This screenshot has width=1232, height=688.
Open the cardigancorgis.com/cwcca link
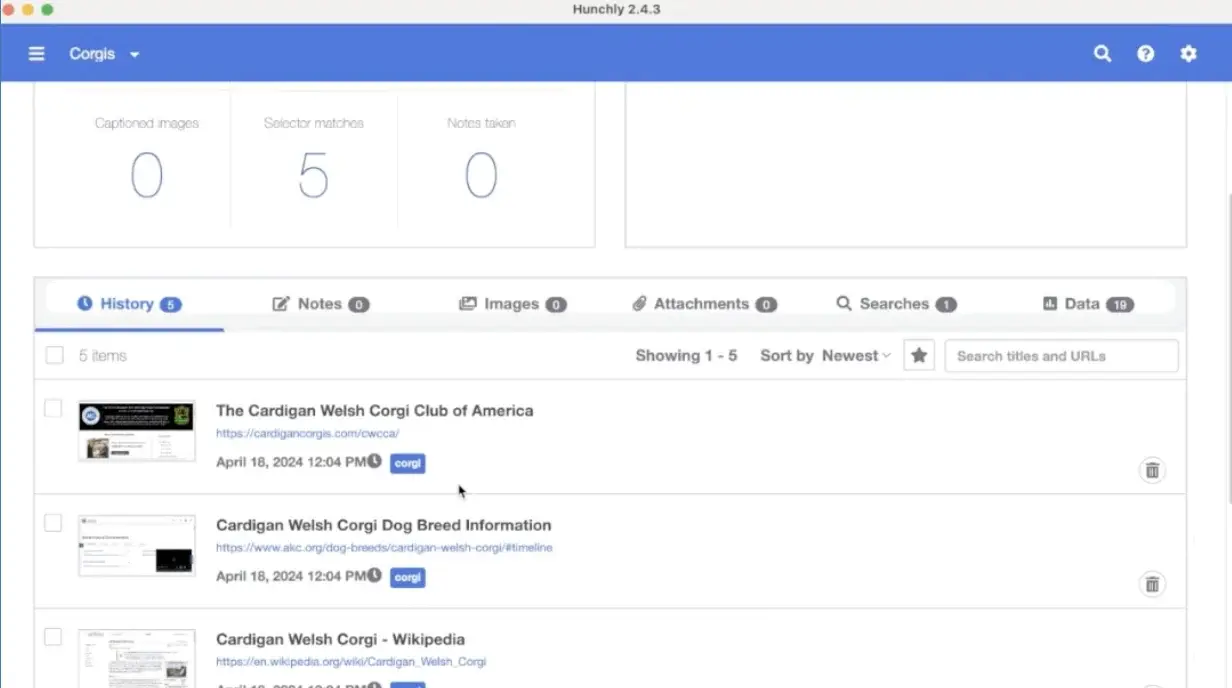coord(308,433)
